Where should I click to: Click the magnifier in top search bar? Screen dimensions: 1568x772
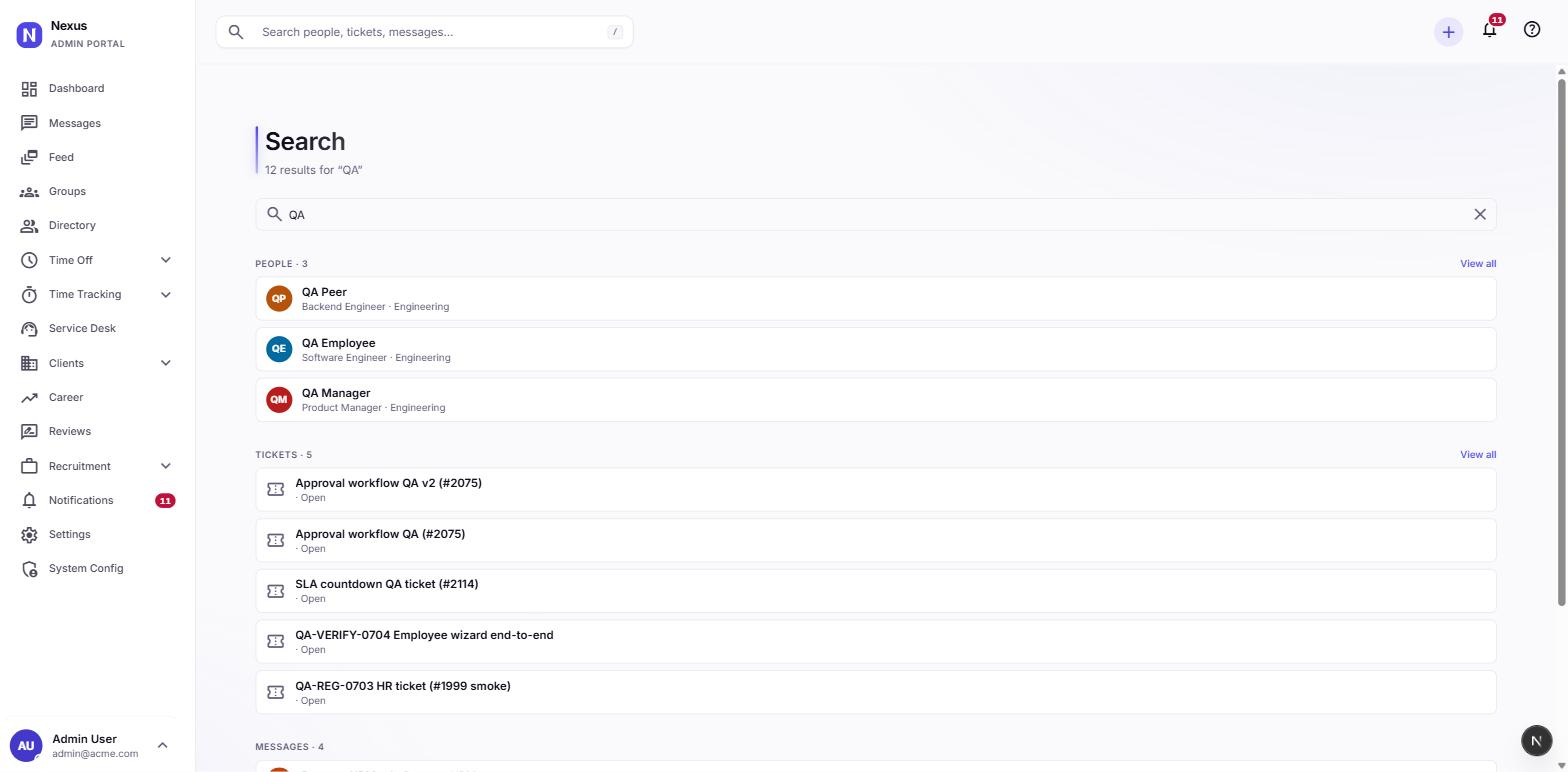click(x=236, y=32)
